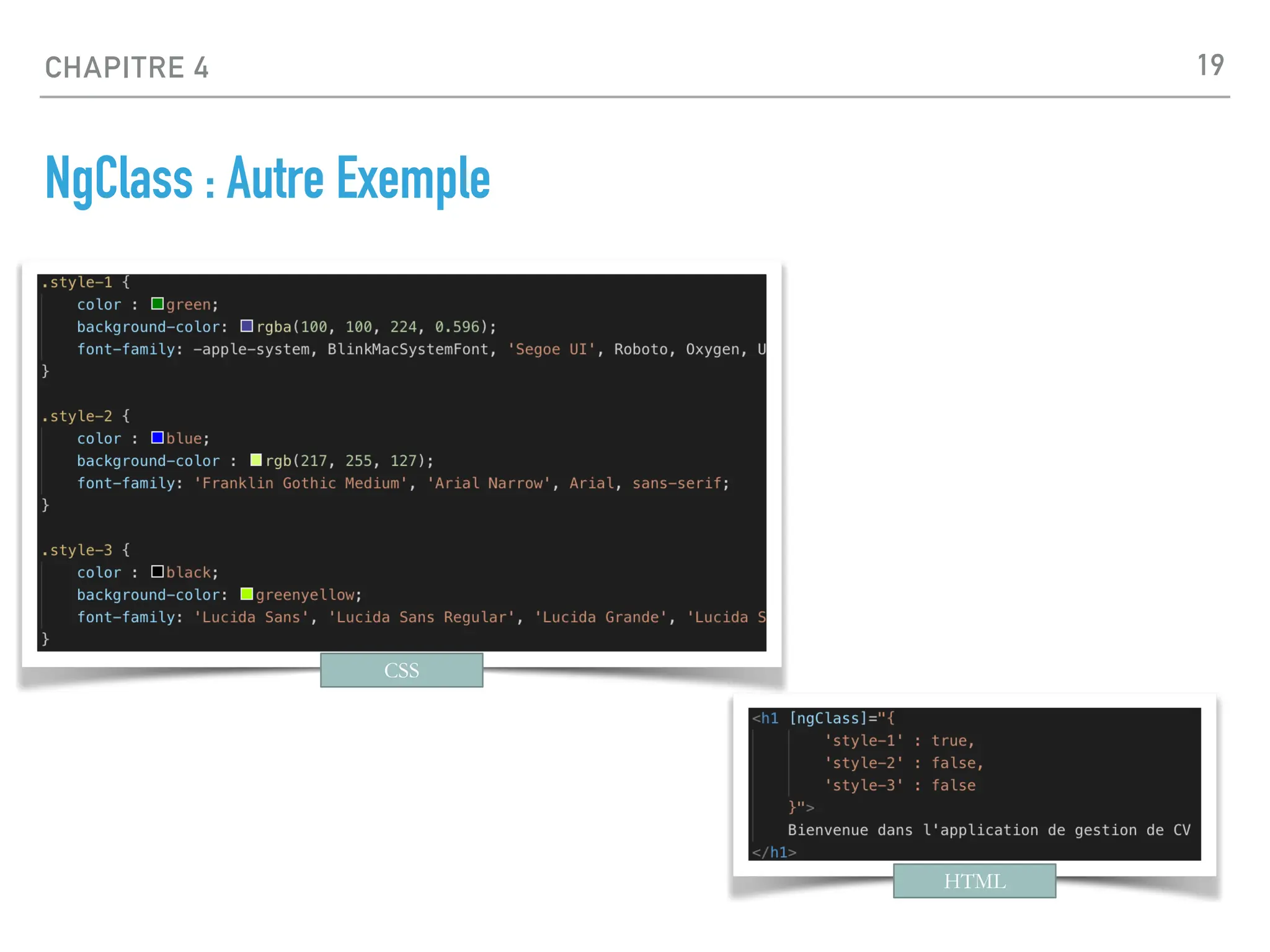Click the black color swatch in style-3
Screen dimensions: 1270x952
158,571
